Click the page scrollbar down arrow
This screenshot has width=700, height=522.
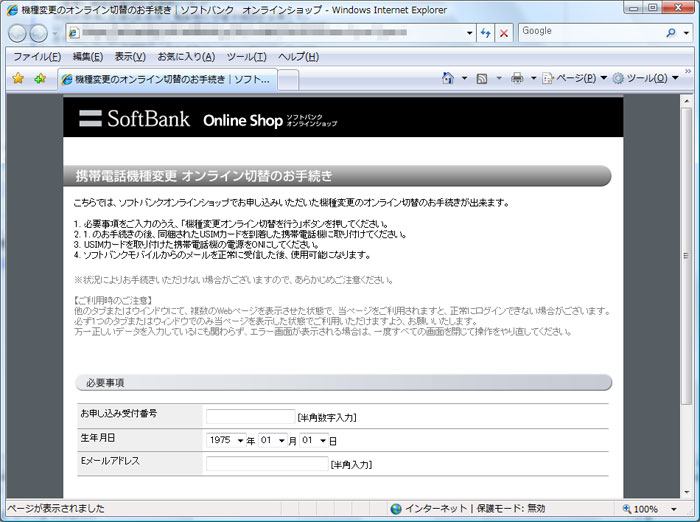point(687,492)
